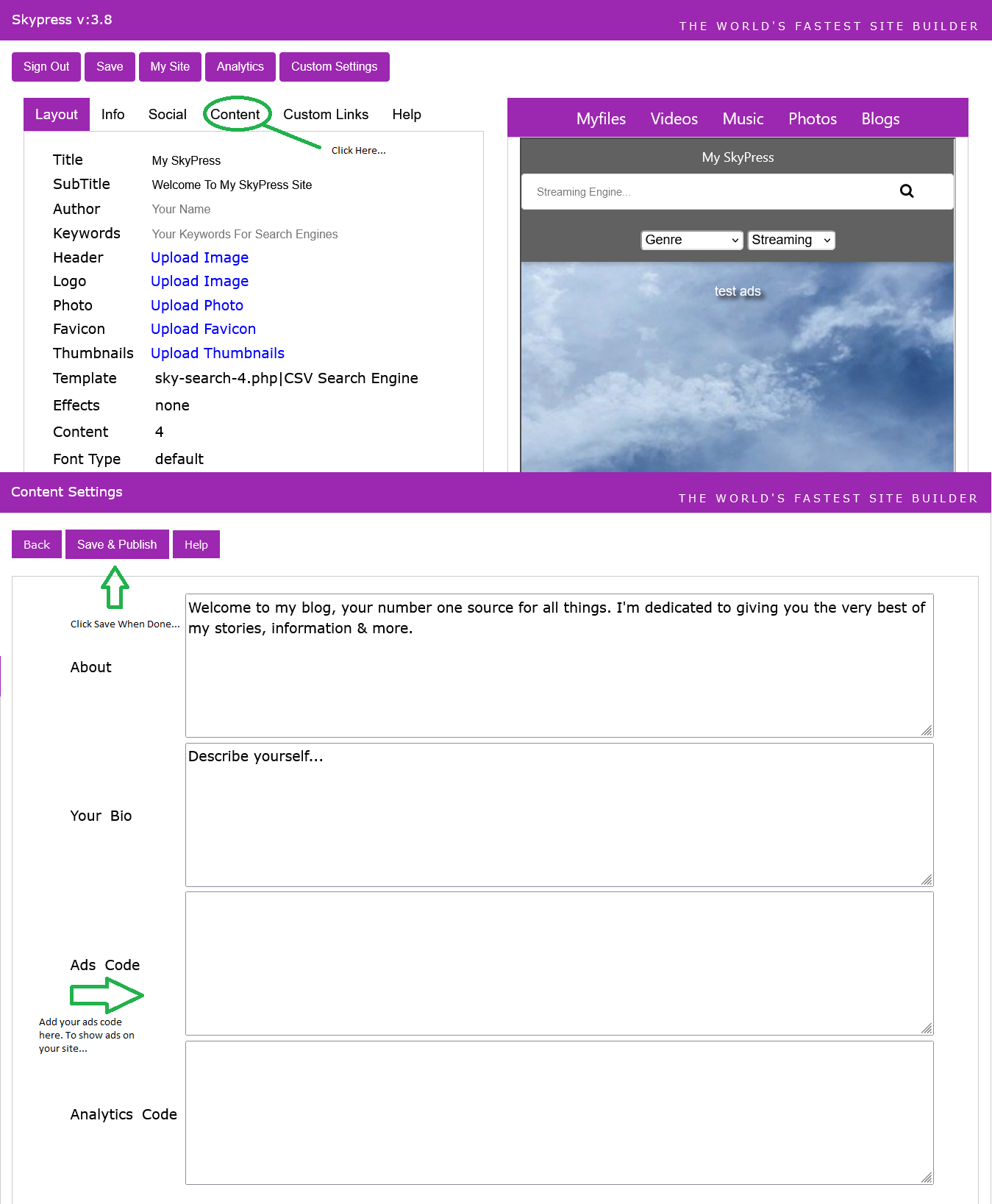The width and height of the screenshot is (992, 1204).
Task: Open the Streaming dropdown
Action: pos(791,240)
